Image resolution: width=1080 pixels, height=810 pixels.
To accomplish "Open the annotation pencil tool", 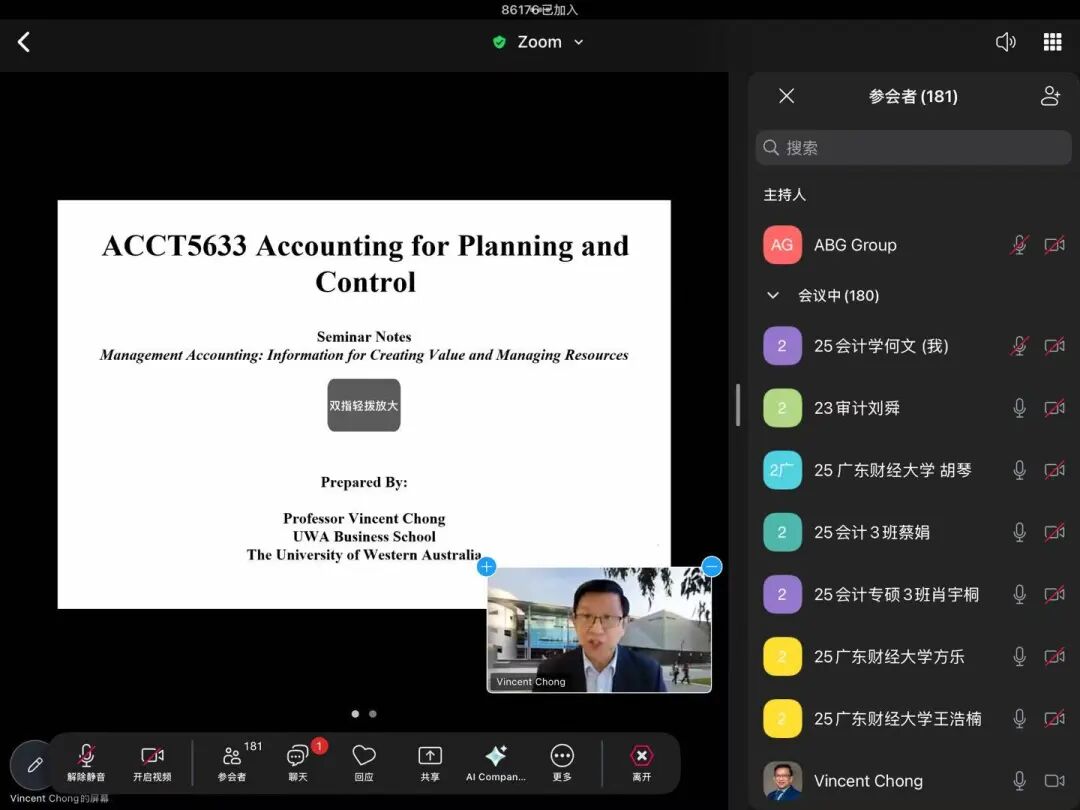I will pos(35,765).
